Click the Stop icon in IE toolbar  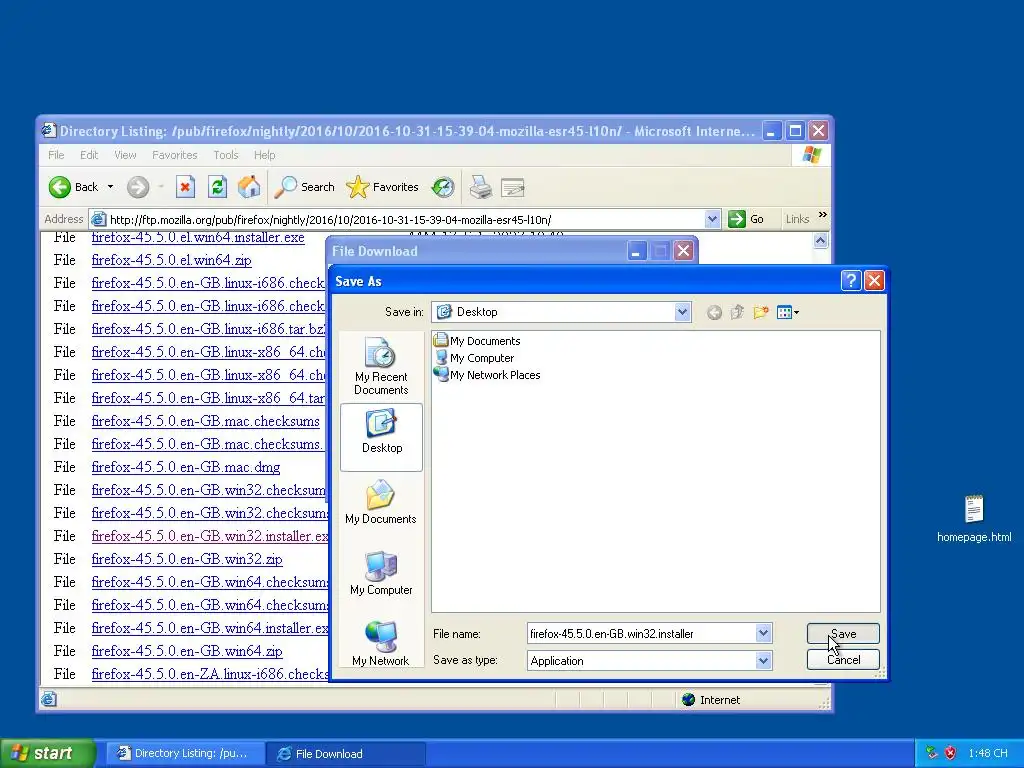(x=185, y=187)
